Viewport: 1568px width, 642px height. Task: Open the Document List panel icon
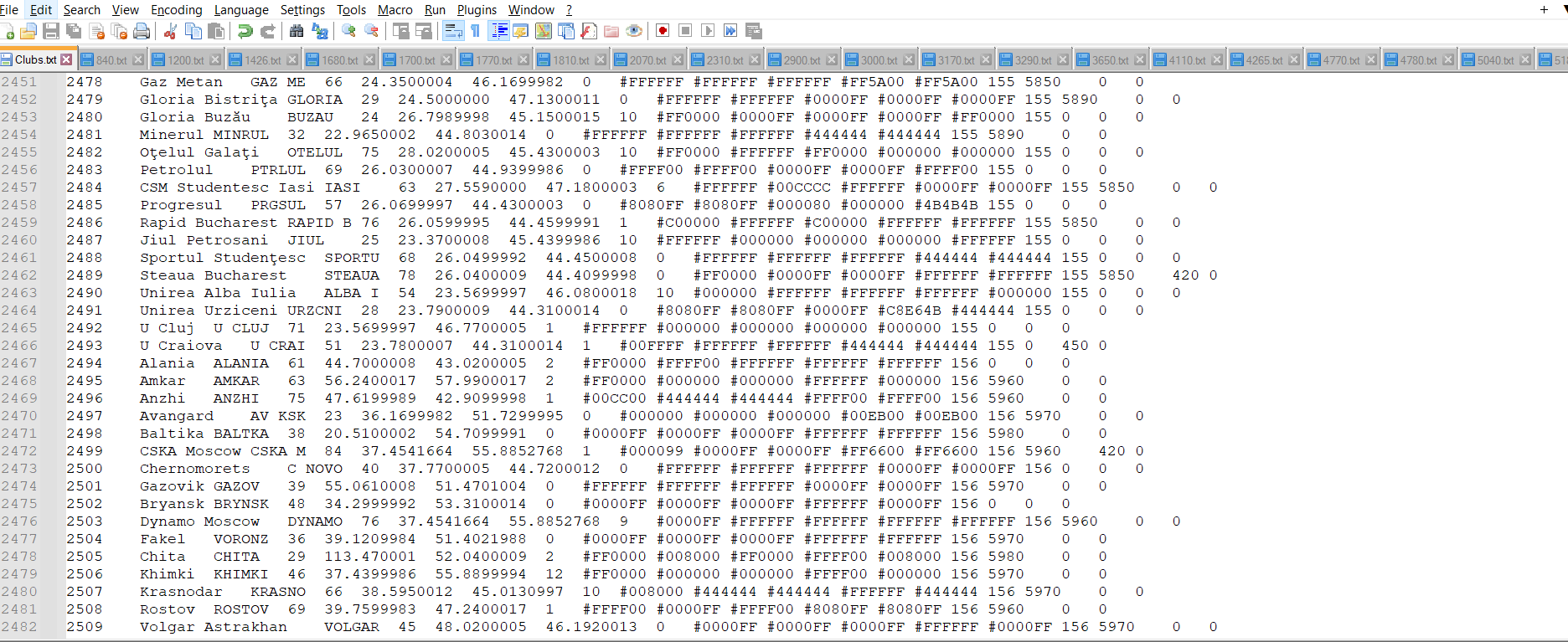[x=566, y=32]
